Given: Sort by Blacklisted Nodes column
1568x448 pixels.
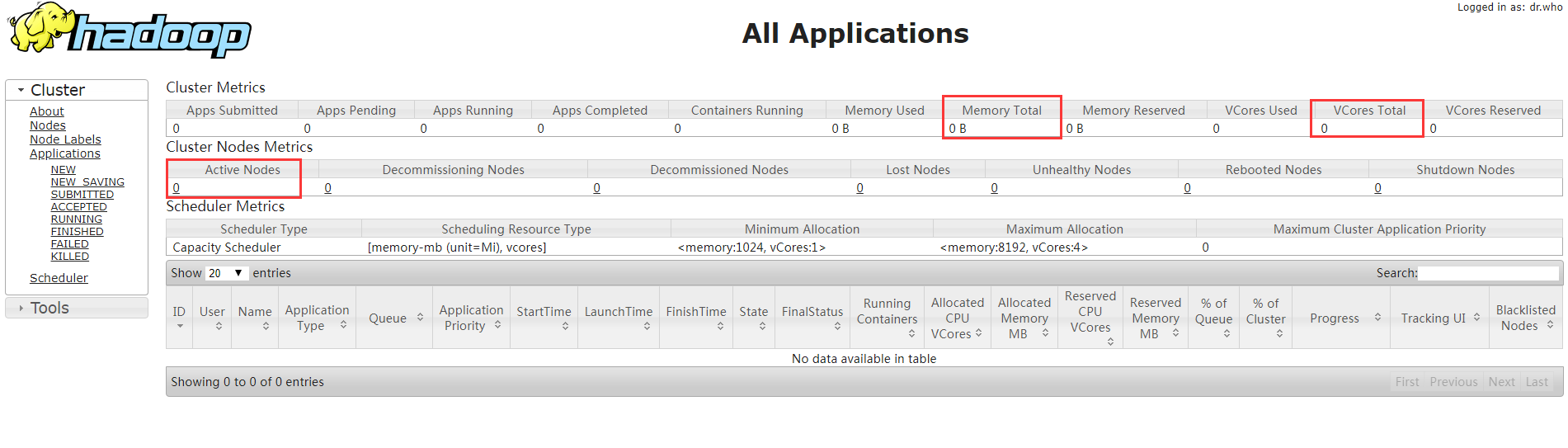Looking at the screenshot, I should click(1525, 318).
